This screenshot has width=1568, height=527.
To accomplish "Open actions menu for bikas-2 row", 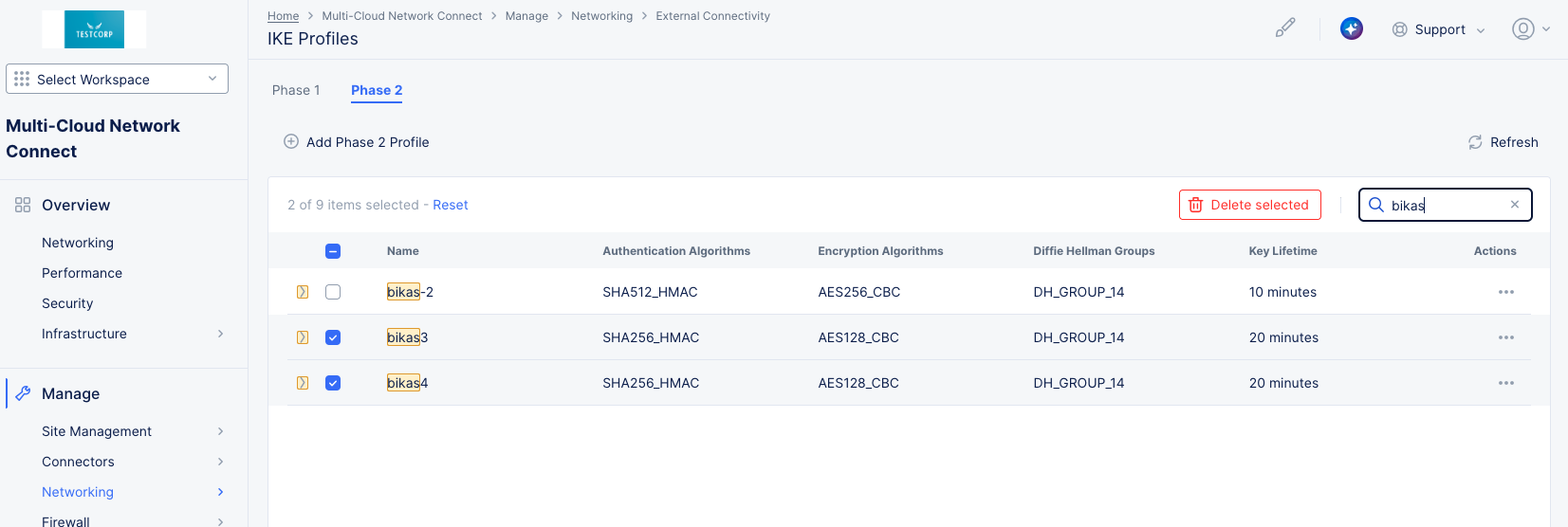I will coord(1505,292).
